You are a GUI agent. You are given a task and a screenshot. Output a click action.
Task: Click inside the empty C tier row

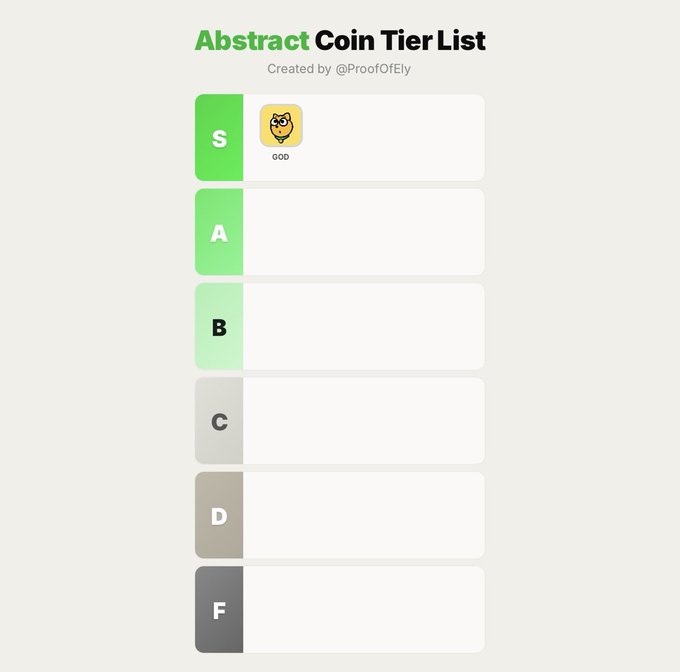(x=363, y=421)
